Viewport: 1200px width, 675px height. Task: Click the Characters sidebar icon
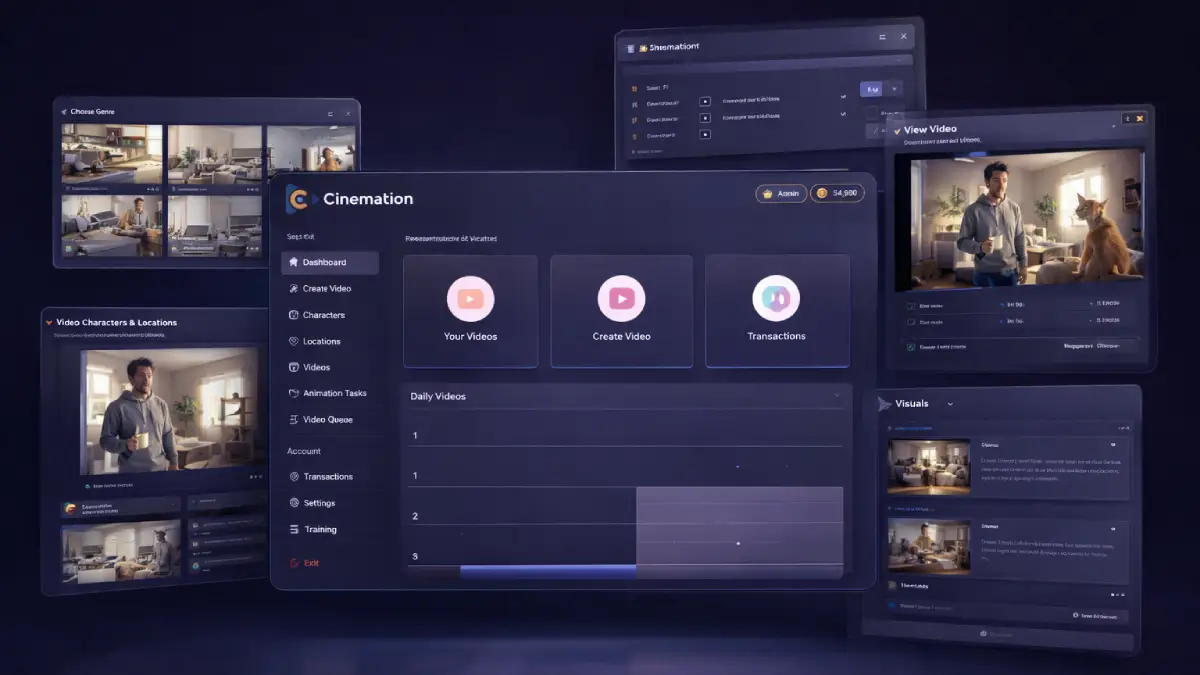[x=294, y=315]
